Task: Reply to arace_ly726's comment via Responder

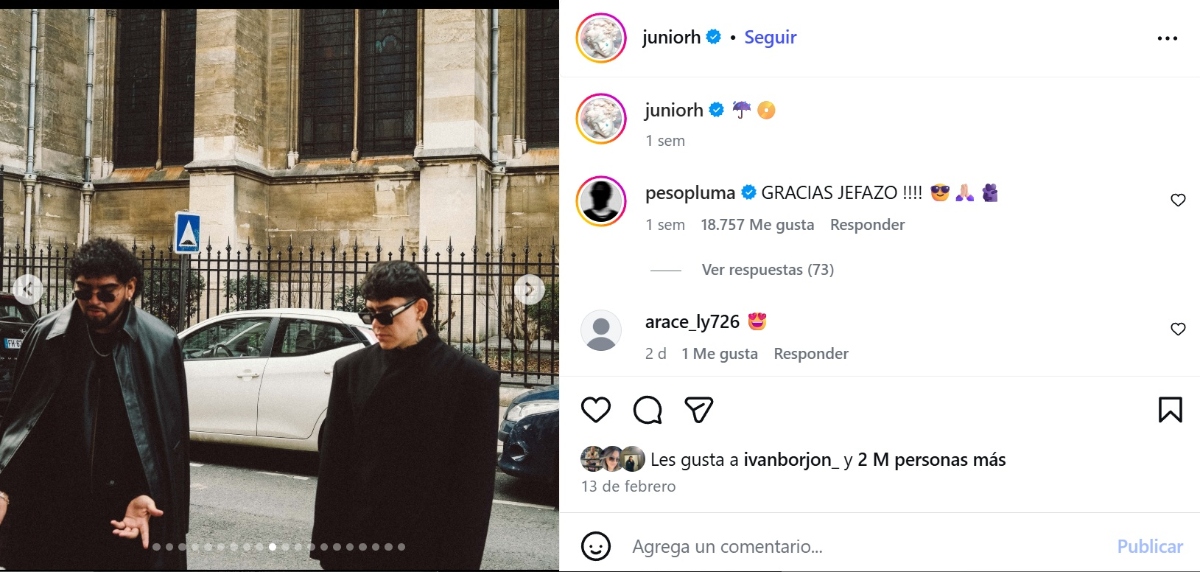Action: [811, 354]
